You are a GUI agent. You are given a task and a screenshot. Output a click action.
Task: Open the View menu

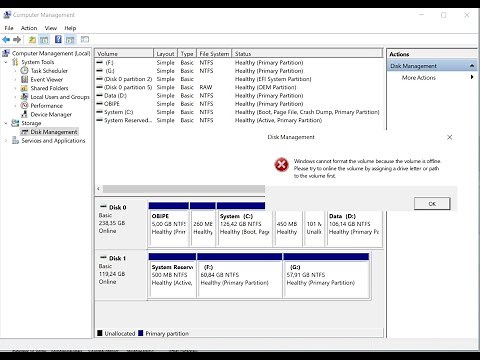coord(51,28)
